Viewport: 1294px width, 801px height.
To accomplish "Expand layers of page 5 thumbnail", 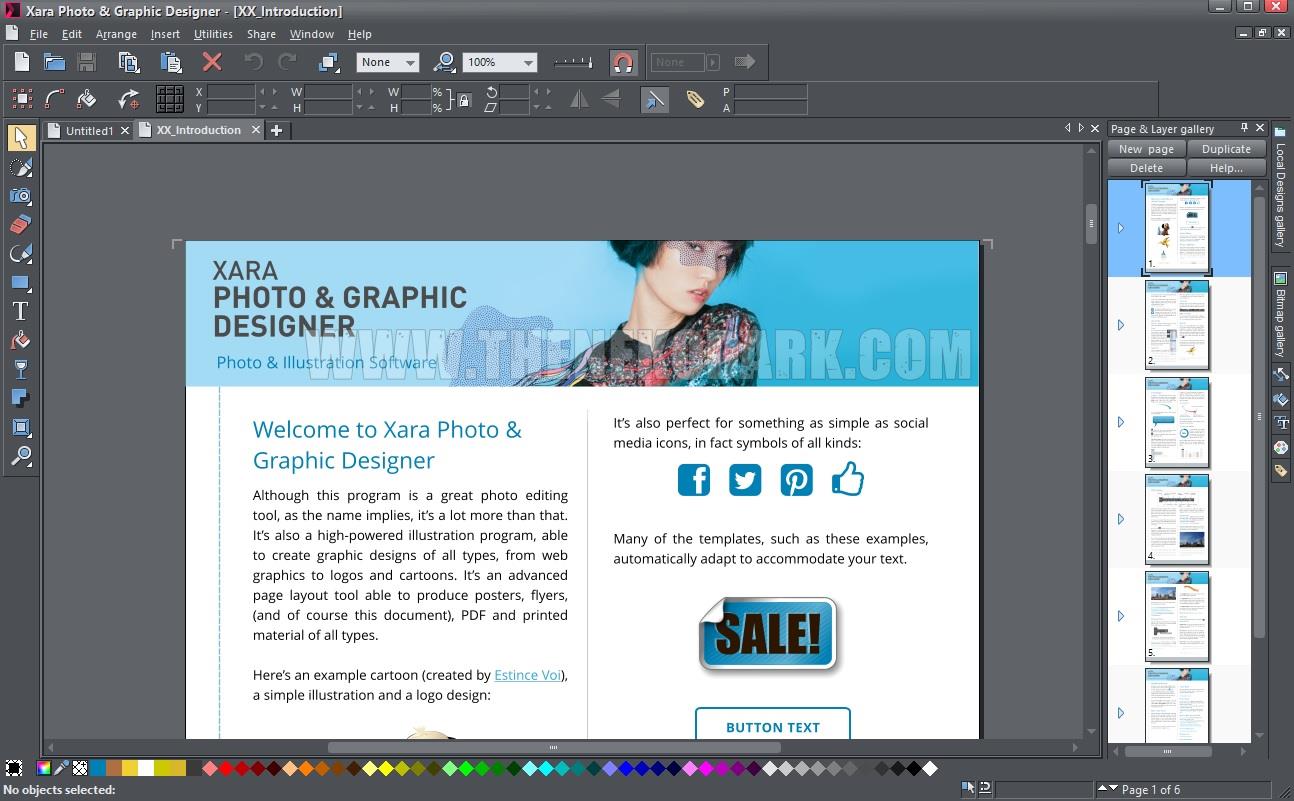I will [x=1121, y=616].
